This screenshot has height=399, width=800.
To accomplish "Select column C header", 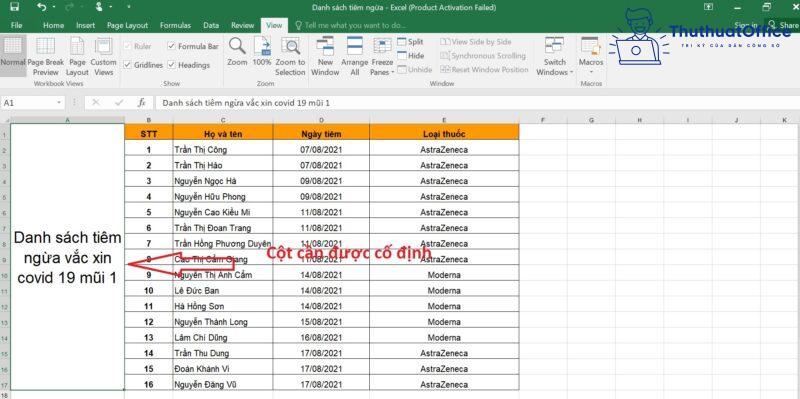I will pyautogui.click(x=223, y=120).
